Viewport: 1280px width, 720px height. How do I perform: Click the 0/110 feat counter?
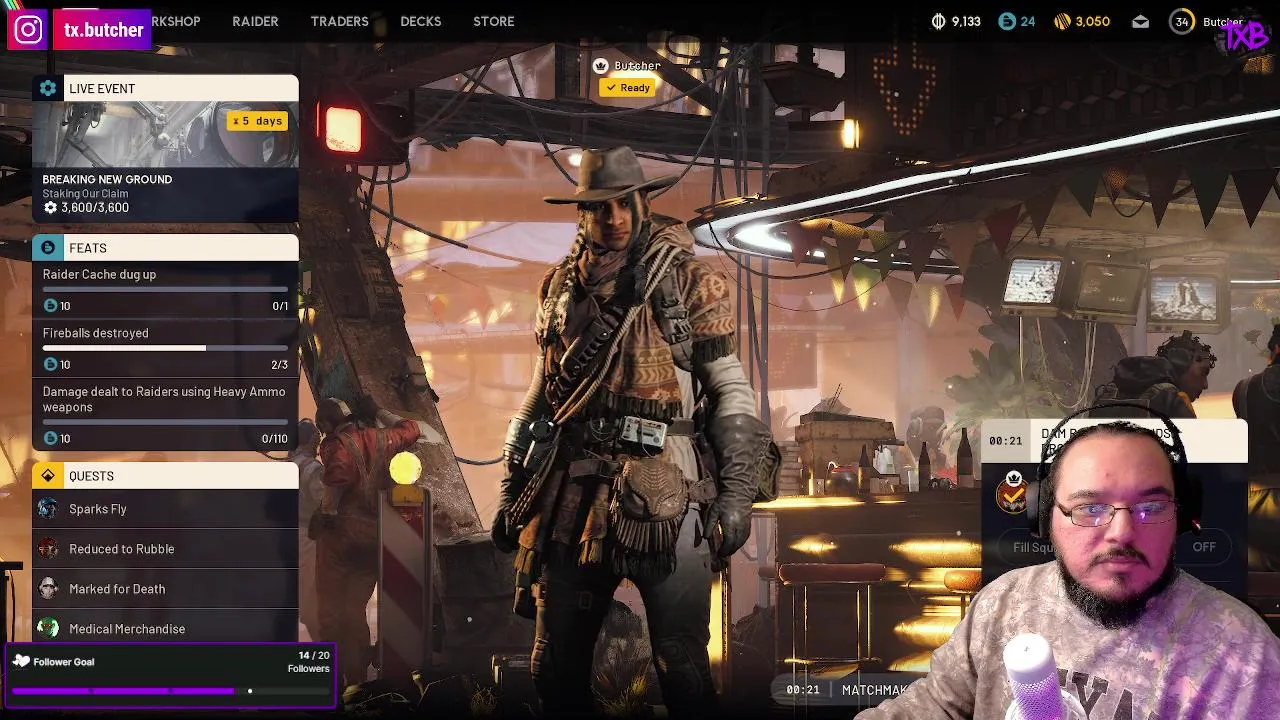tap(274, 439)
